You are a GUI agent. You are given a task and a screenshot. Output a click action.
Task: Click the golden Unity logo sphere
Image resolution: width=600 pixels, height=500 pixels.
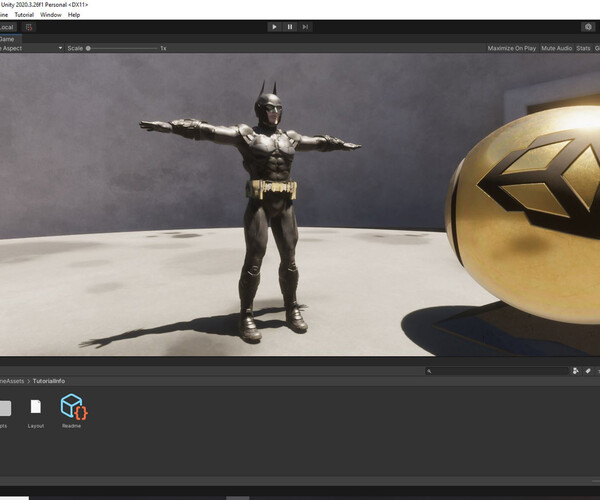click(525, 214)
